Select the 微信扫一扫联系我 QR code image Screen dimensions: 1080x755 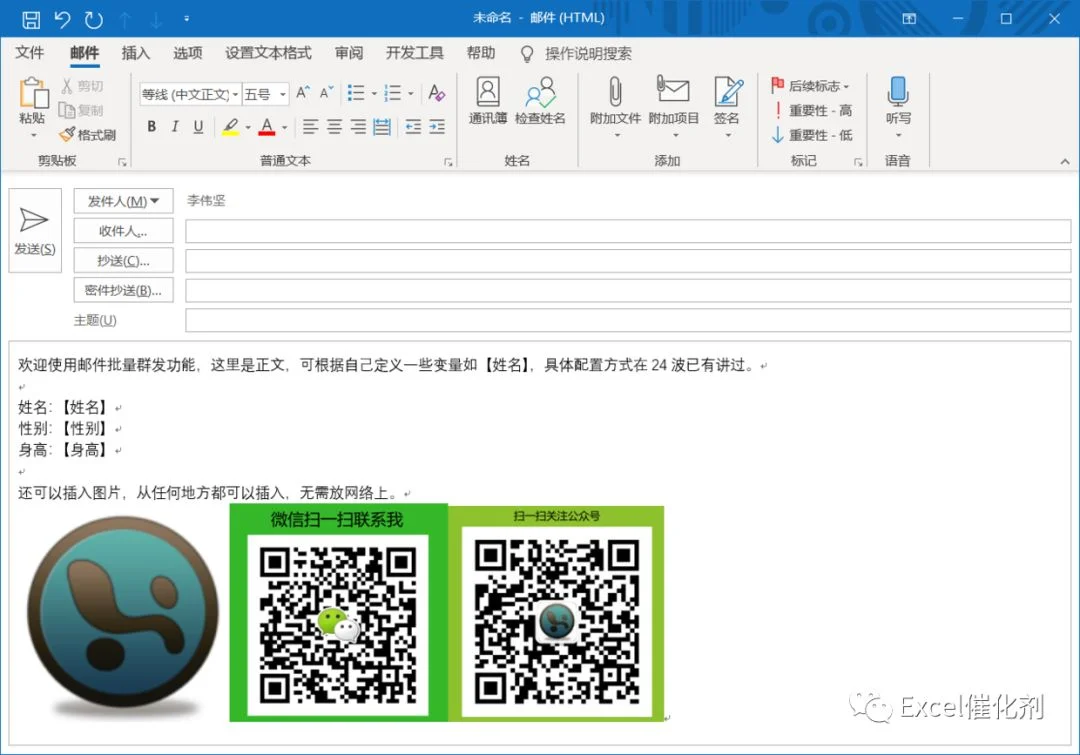pyautogui.click(x=338, y=612)
